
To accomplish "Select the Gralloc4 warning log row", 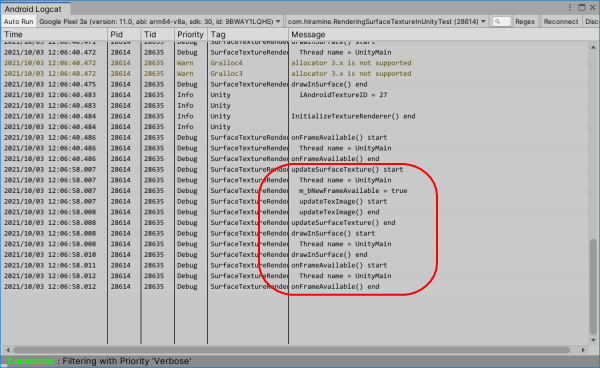I will pyautogui.click(x=295, y=63).
